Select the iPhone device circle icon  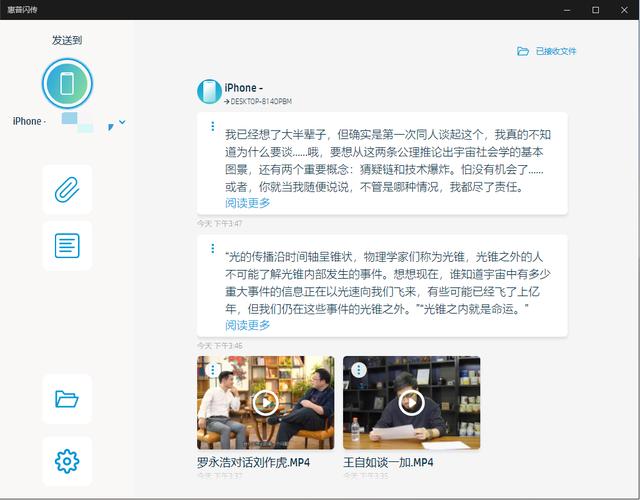click(x=67, y=83)
